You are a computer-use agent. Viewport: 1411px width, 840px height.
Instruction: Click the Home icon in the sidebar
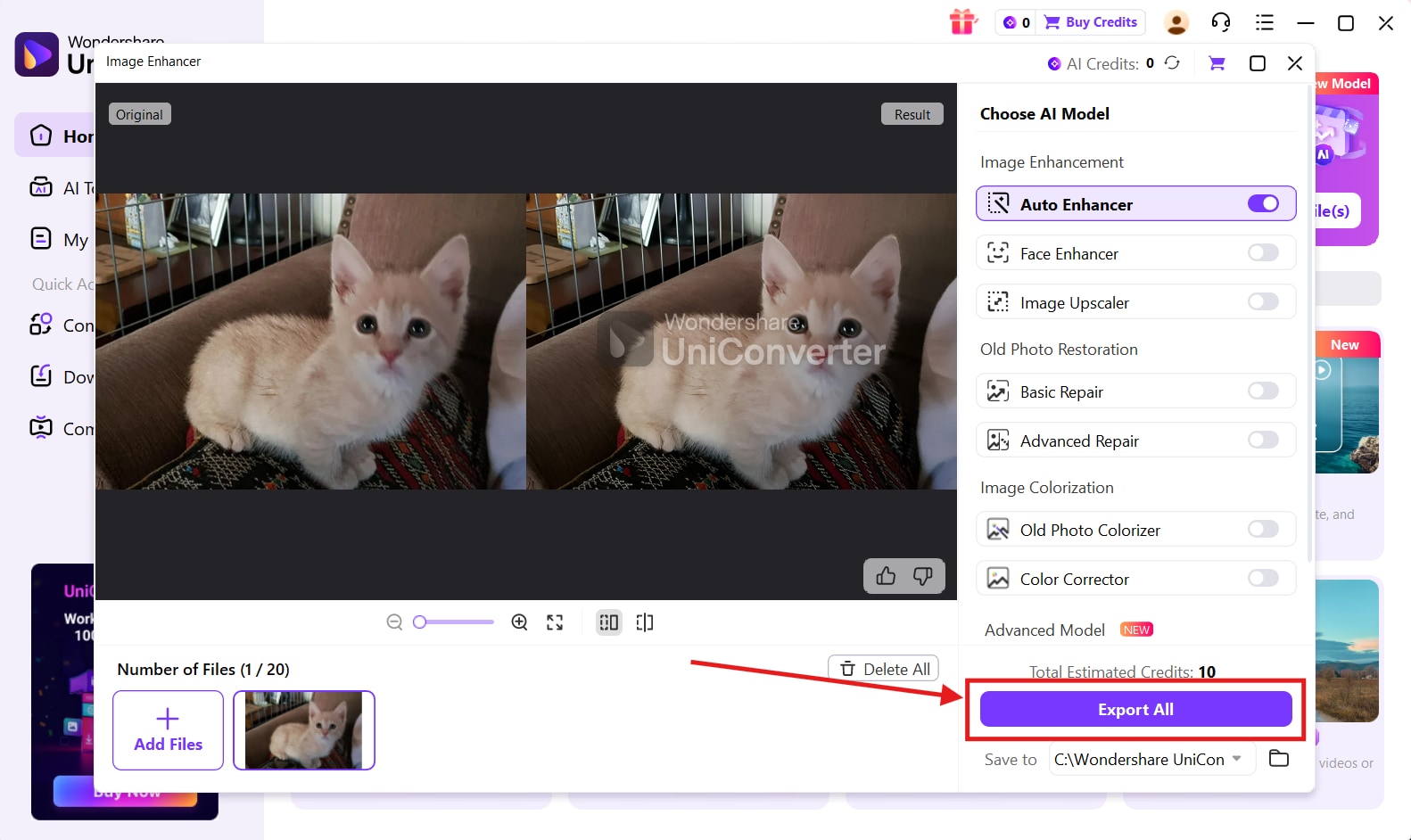(41, 136)
